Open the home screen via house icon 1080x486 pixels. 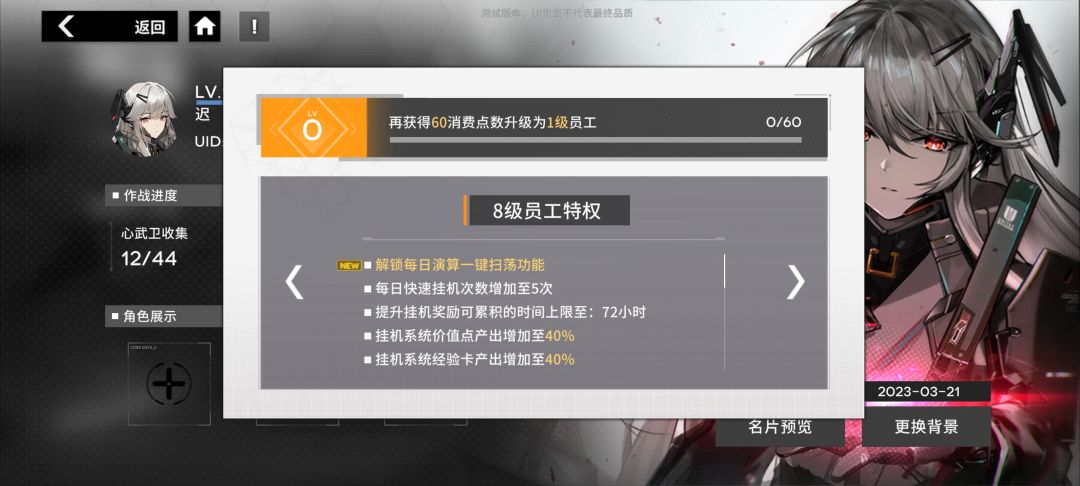click(x=205, y=26)
